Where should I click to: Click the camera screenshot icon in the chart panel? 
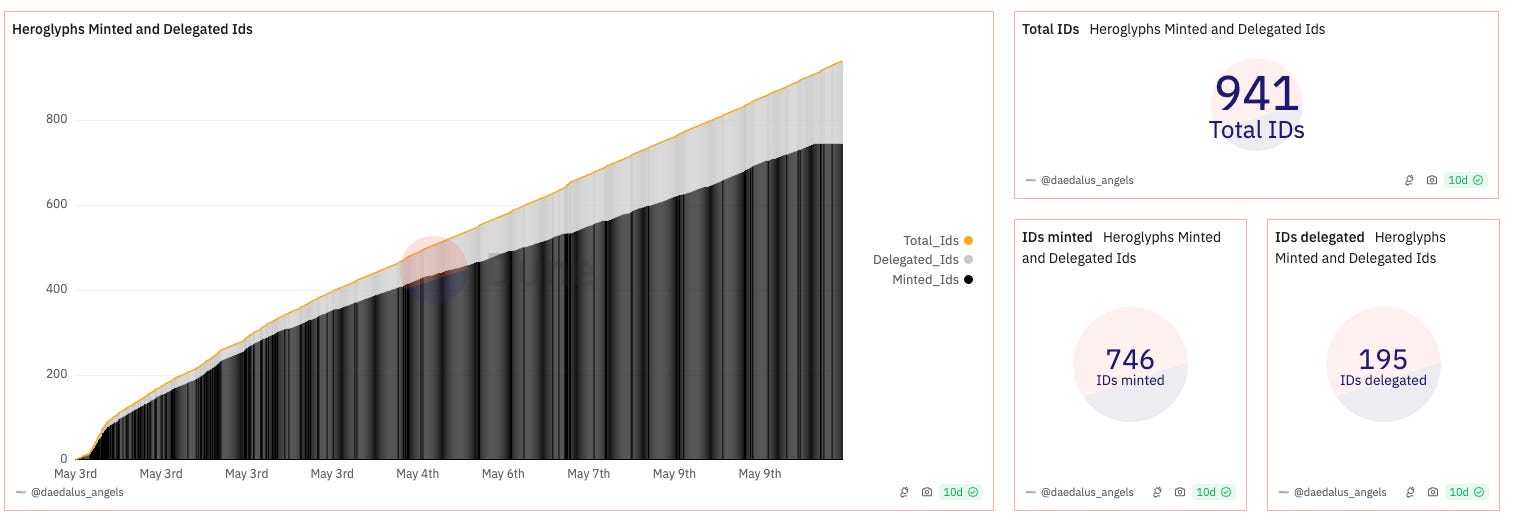coord(927,492)
